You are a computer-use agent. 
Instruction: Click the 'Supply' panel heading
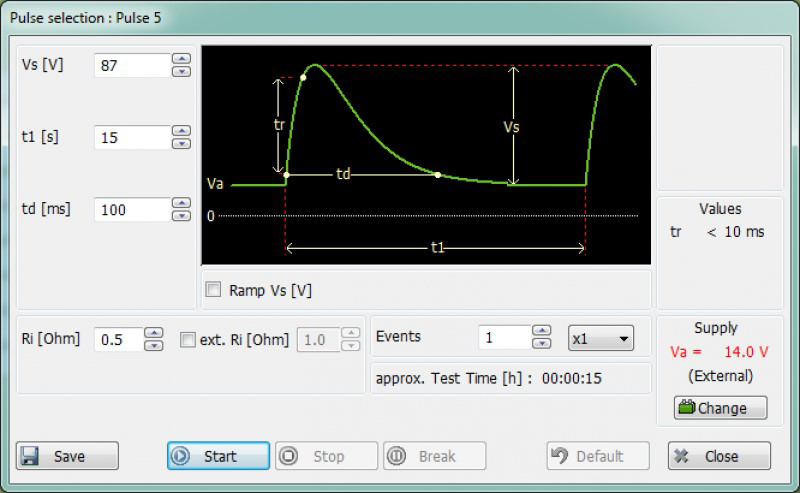point(716,328)
